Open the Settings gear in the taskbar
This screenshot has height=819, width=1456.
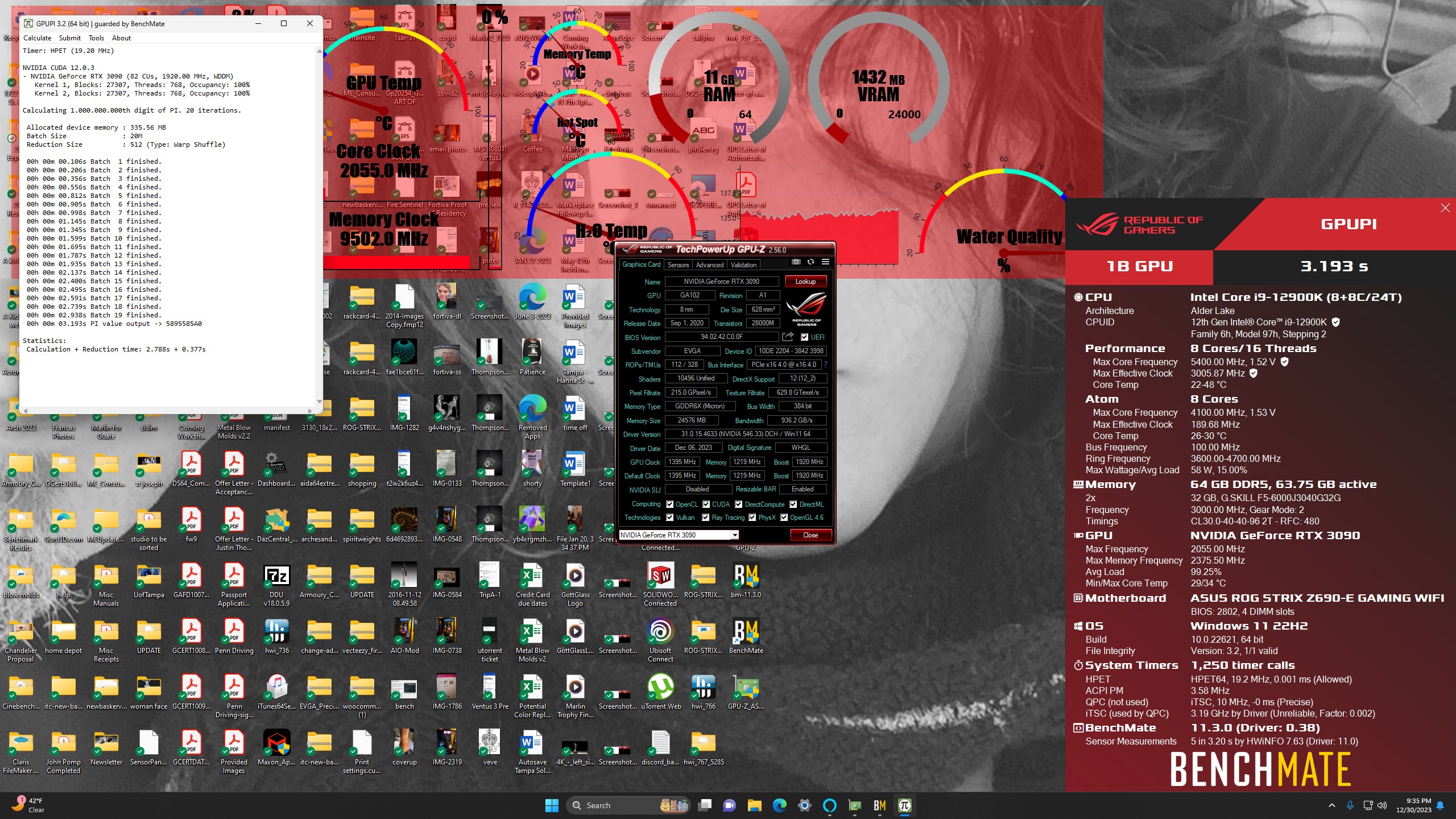804,805
